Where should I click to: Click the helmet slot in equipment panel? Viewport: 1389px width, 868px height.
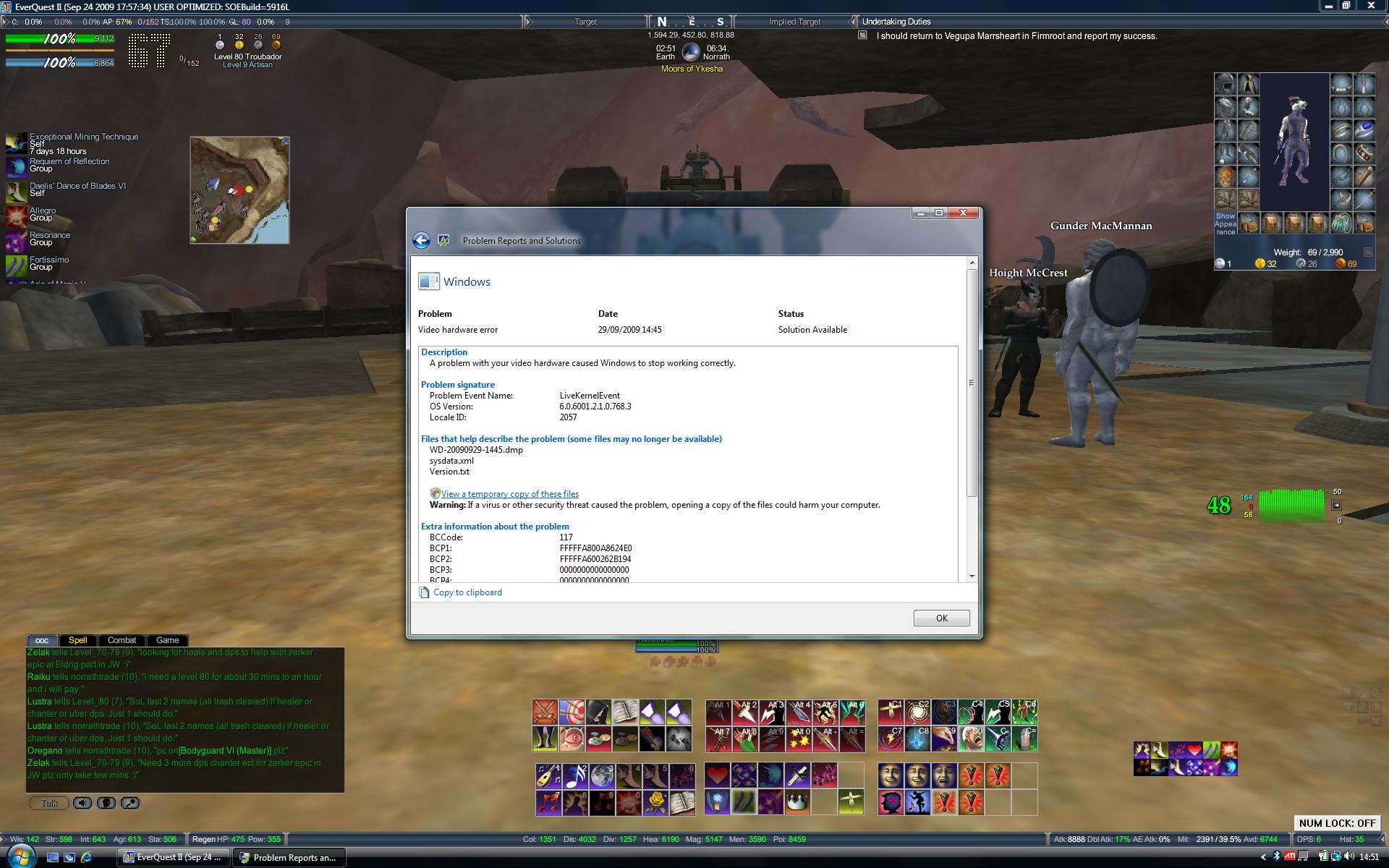point(1226,85)
